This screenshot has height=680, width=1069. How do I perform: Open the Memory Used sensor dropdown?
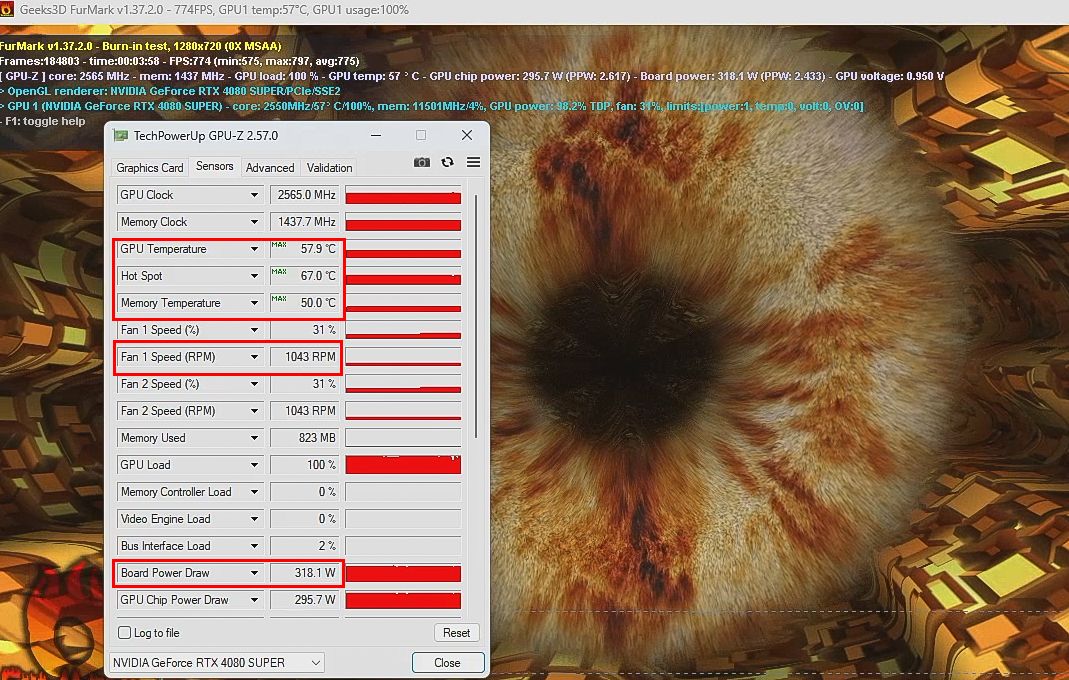[254, 438]
